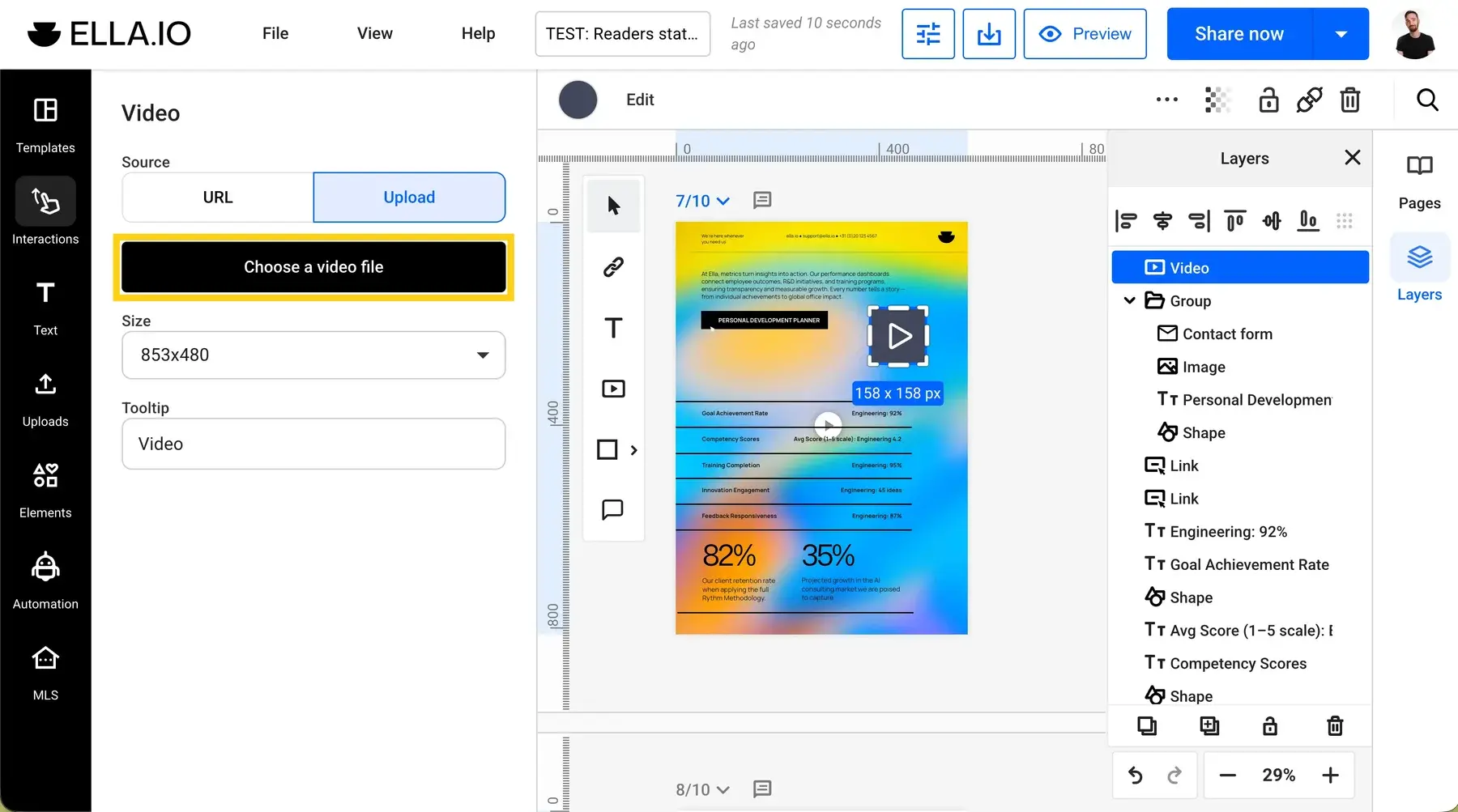Click into the Tooltip input field

[x=313, y=444]
